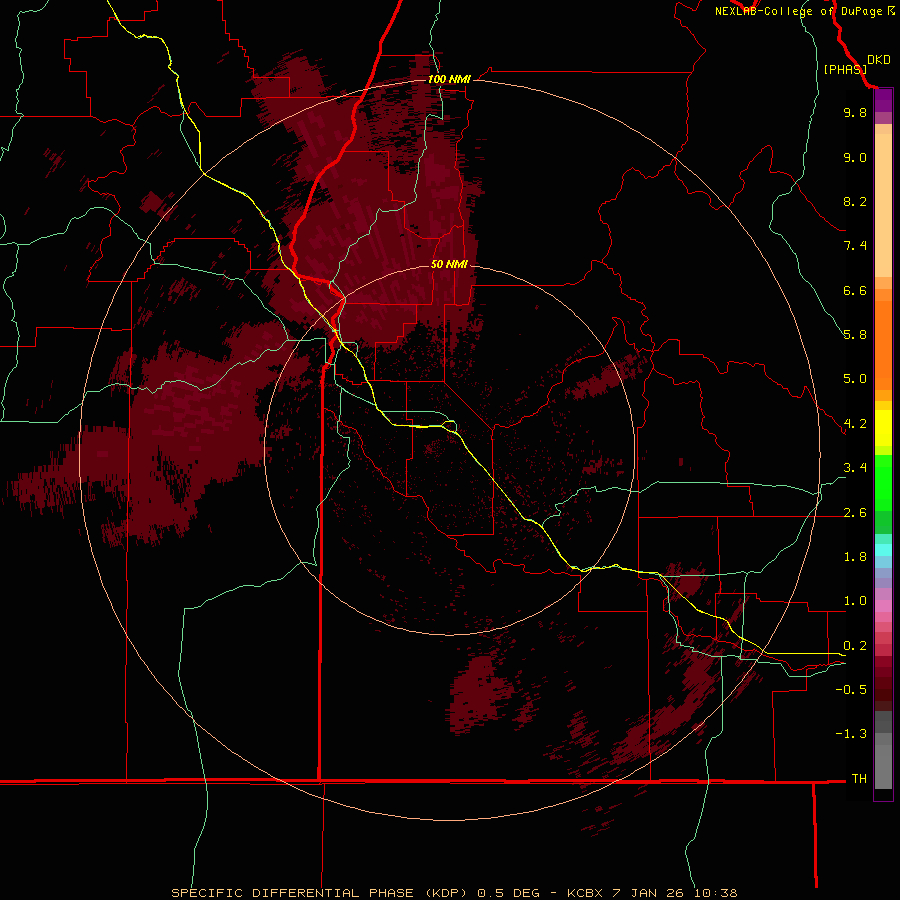Pick the orange segment of the color bar
The image size is (900, 900).
click(883, 345)
